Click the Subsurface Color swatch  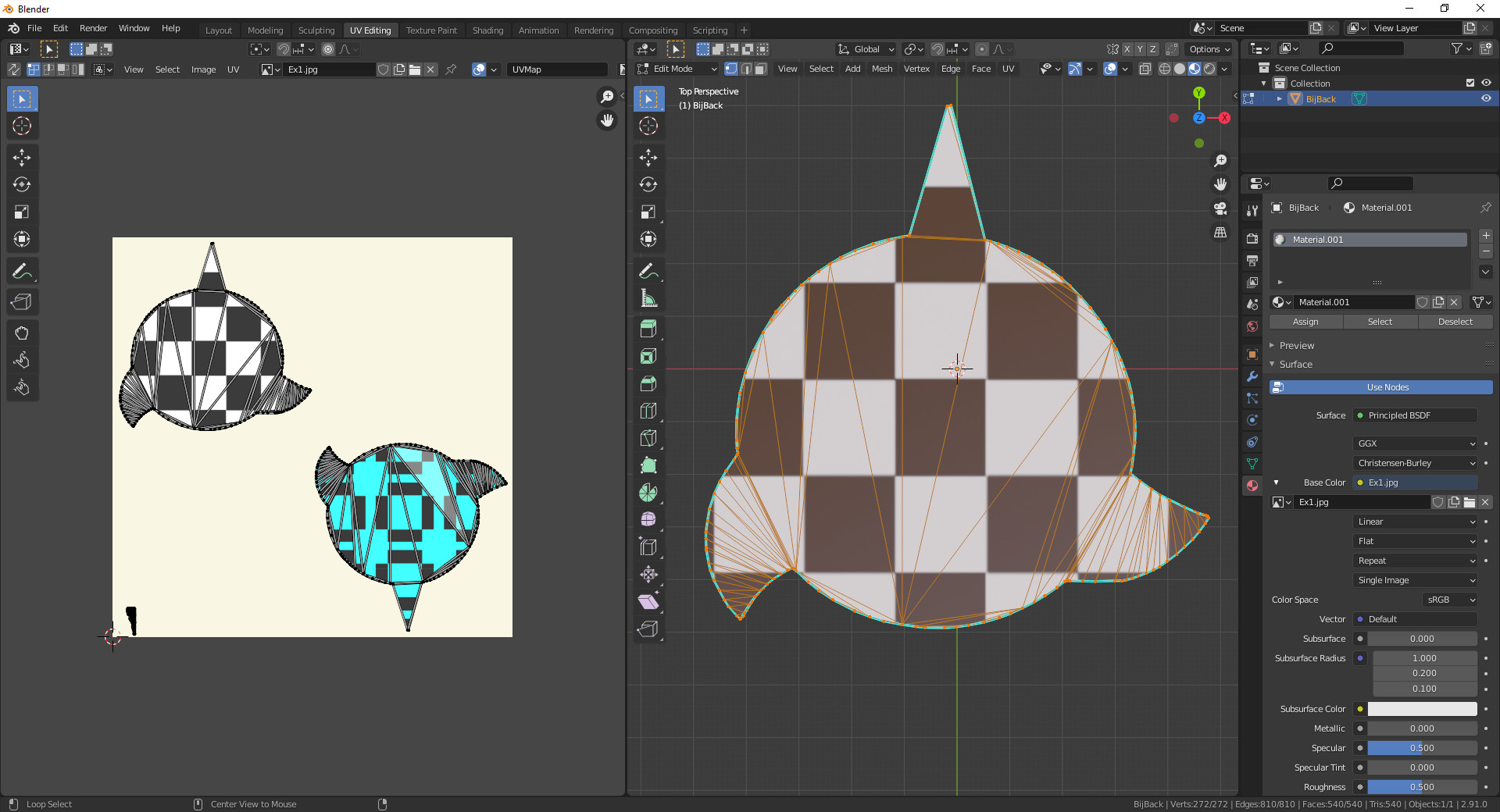1421,709
